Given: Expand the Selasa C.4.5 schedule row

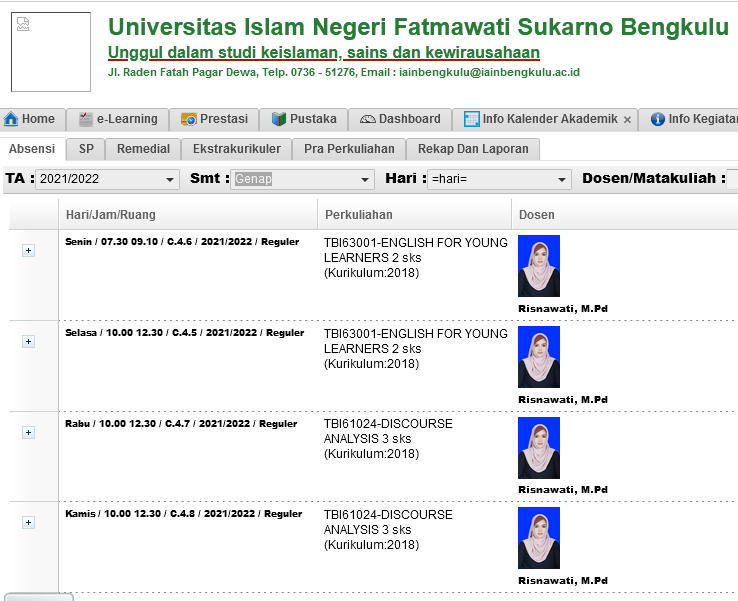Looking at the screenshot, I should (28, 342).
